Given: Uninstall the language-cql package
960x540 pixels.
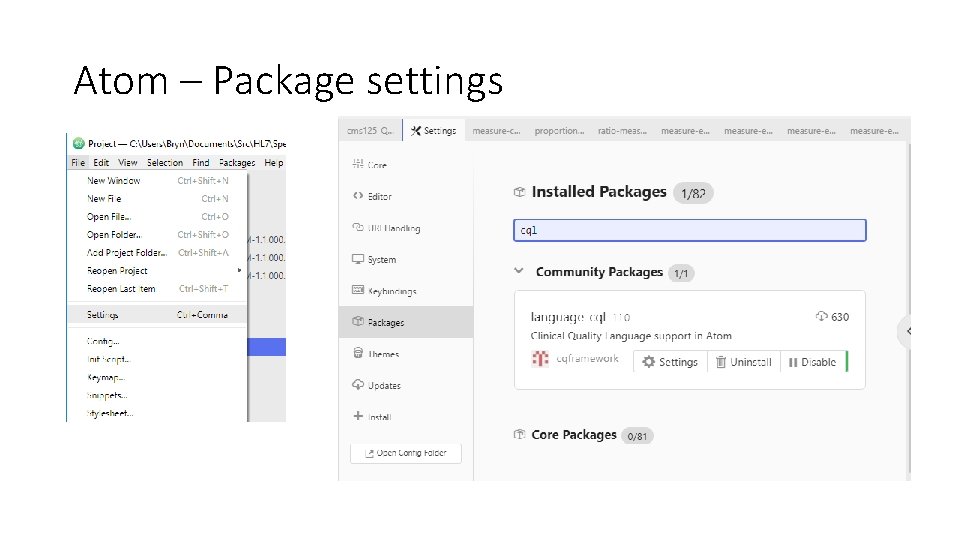Looking at the screenshot, I should [743, 362].
